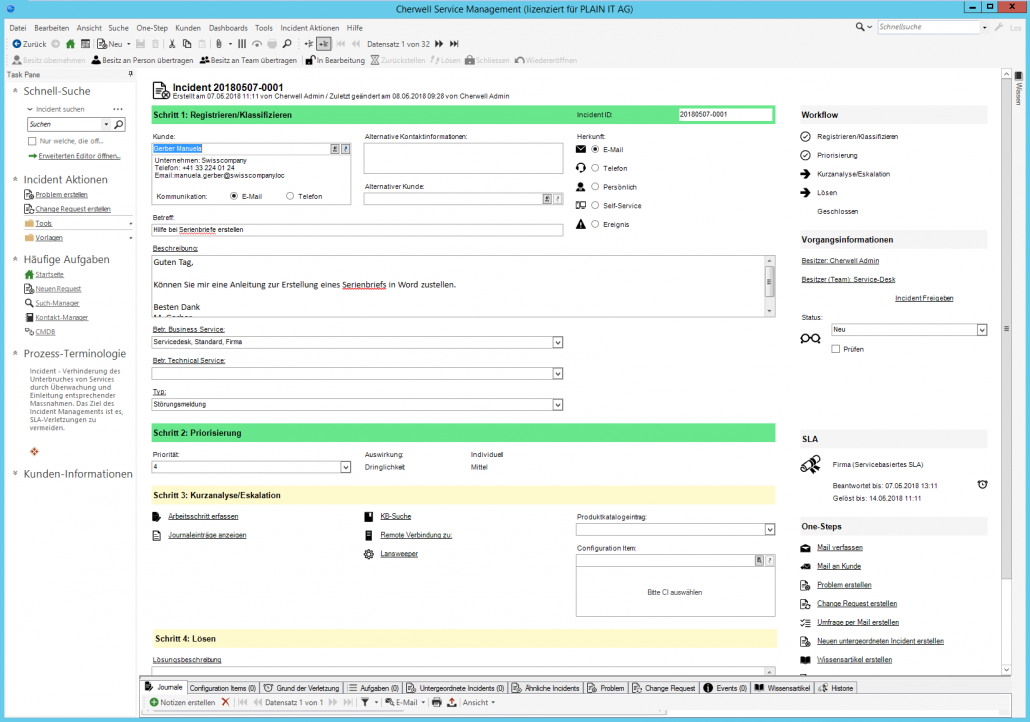
Task: Jump to the last record arrow
Action: (x=454, y=44)
